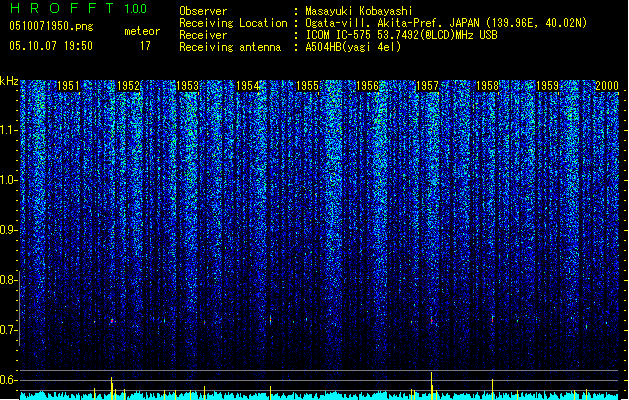
Task: Click the 1.0 kHz axis tick label
Action: coord(8,180)
